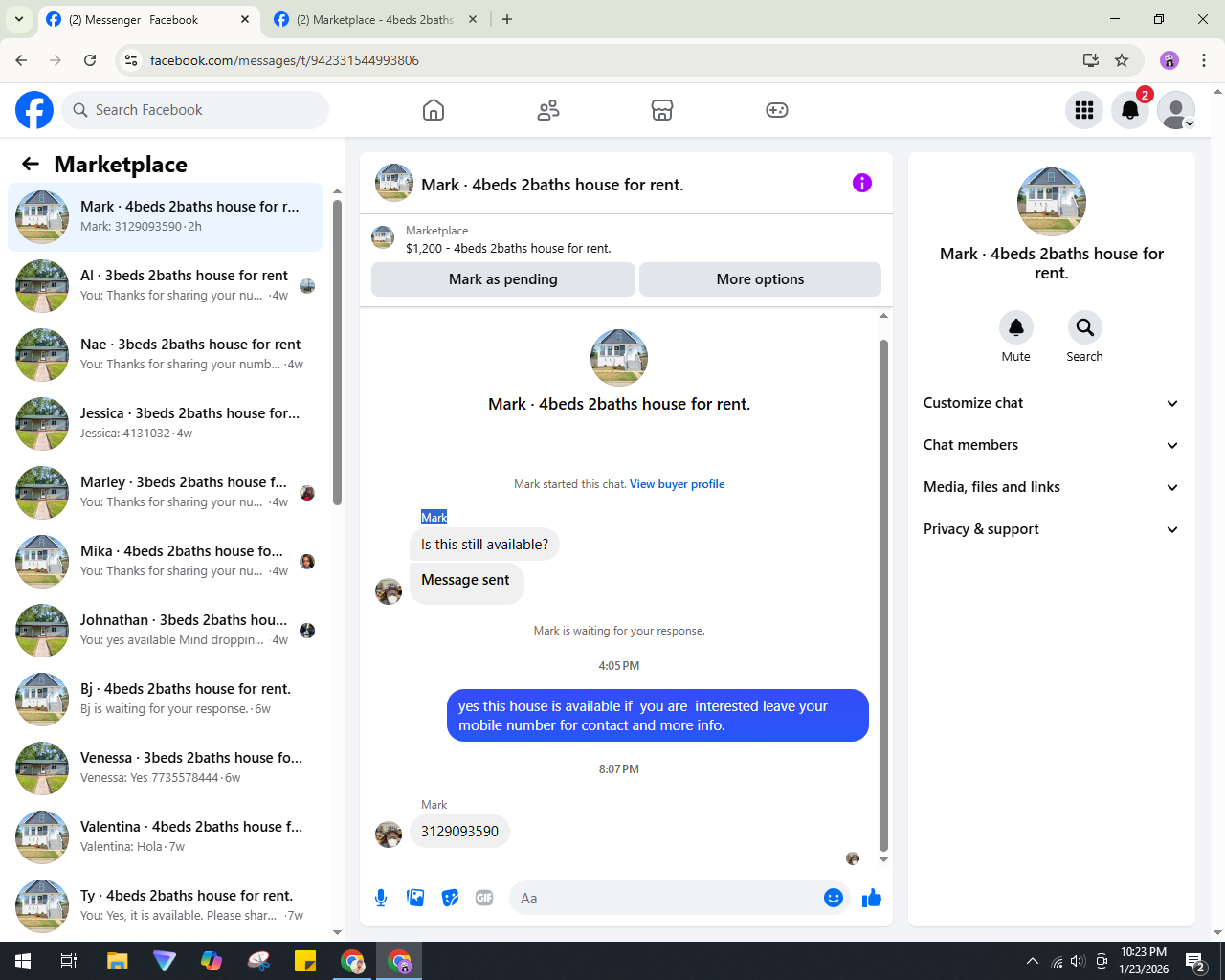Focus the Search Facebook field
The height and width of the screenshot is (980, 1225).
(195, 110)
